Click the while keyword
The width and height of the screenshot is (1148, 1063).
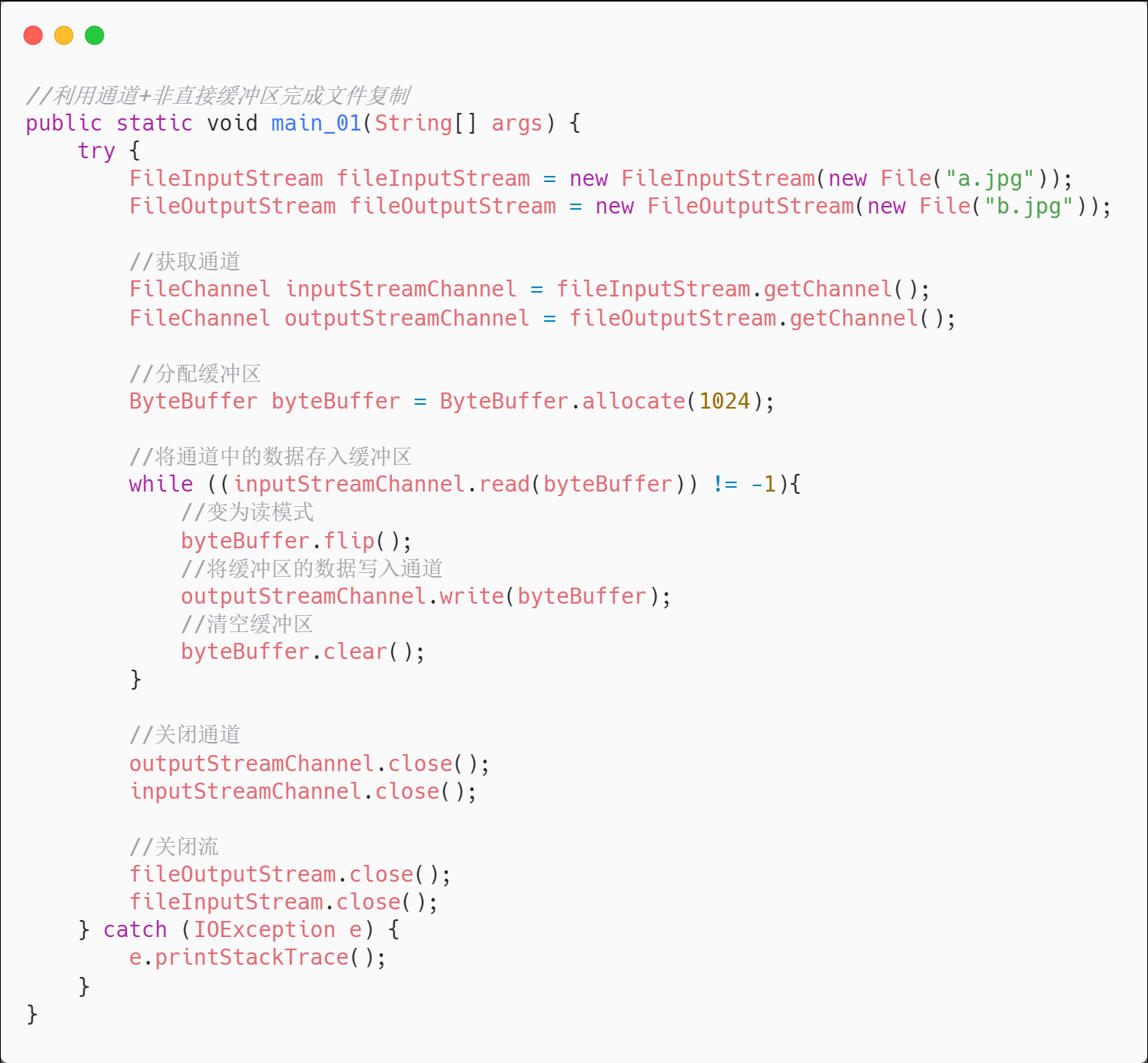[x=161, y=484]
